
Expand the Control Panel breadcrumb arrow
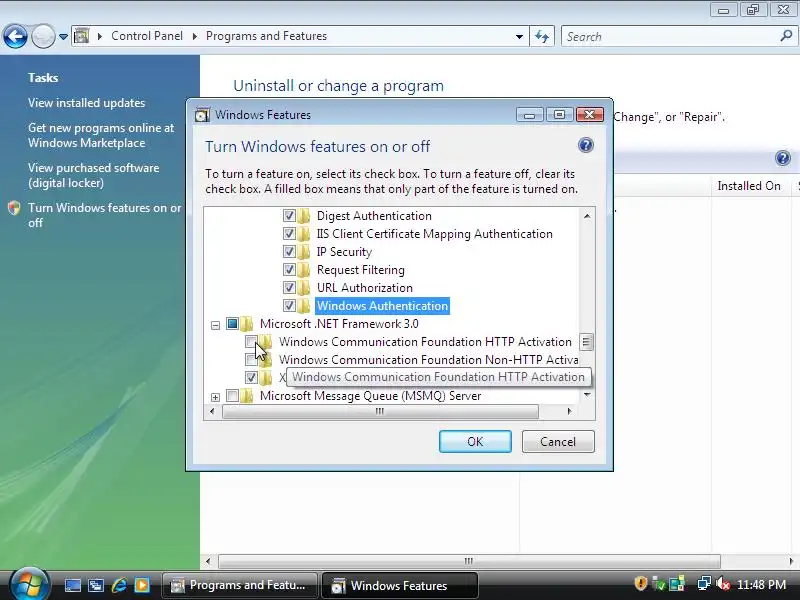[194, 36]
